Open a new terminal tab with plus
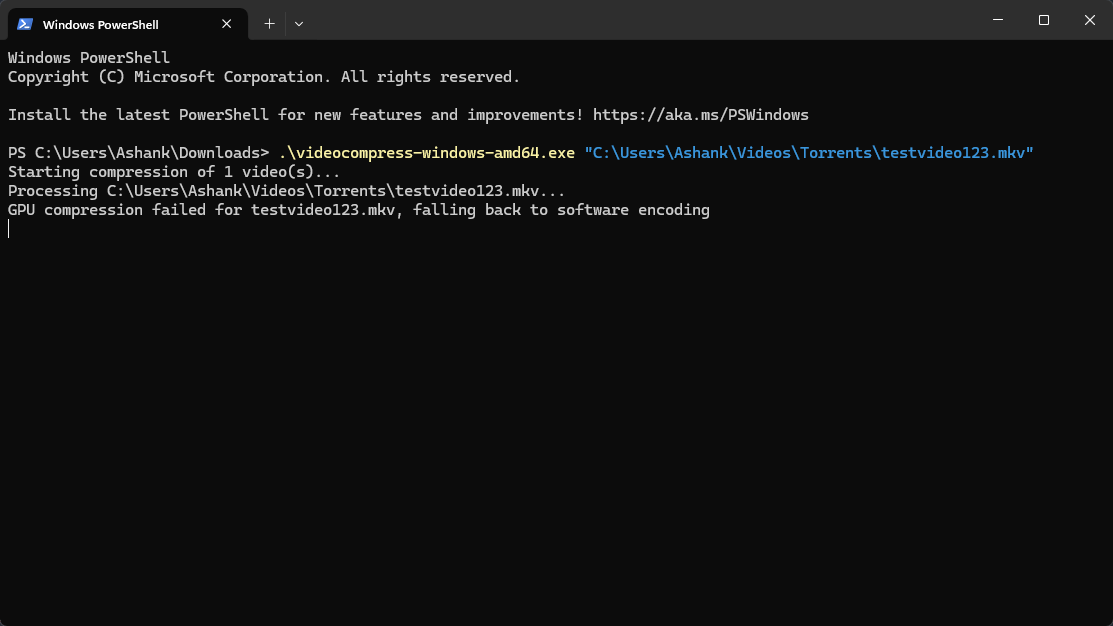The image size is (1113, 626). 269,23
